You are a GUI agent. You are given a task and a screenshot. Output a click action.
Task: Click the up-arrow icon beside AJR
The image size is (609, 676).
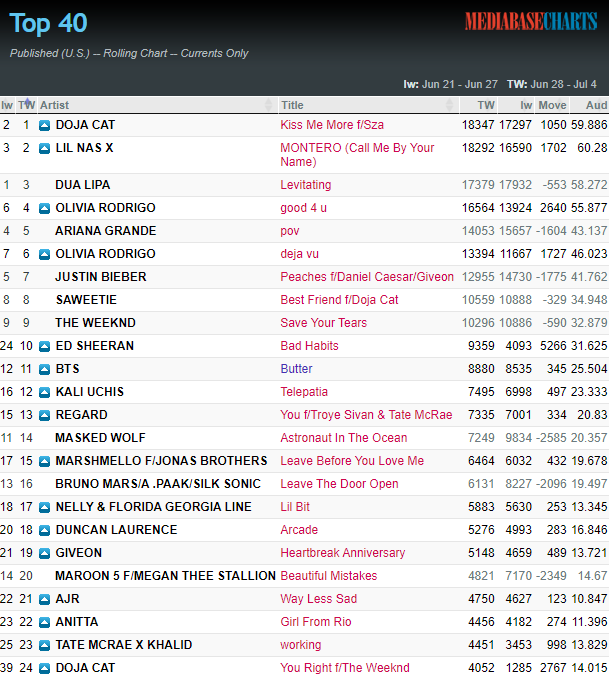(x=44, y=600)
